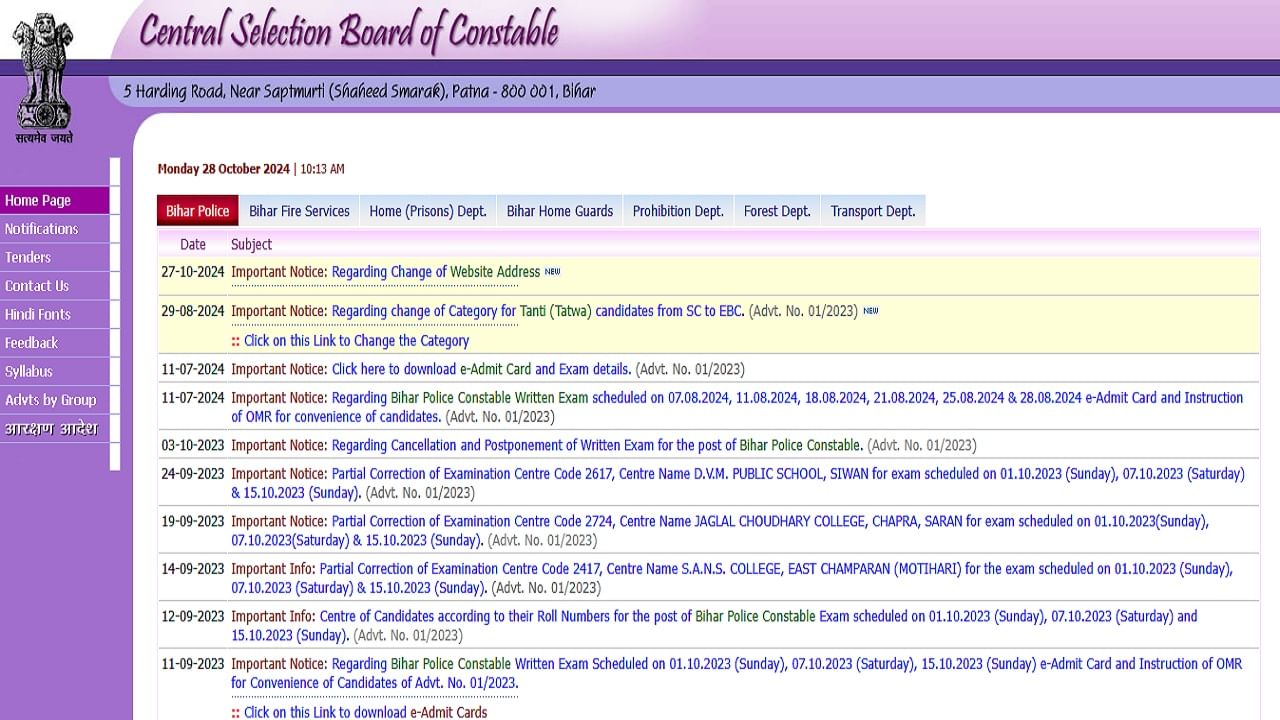
Task: Click the date 03-10-2023
Action: [x=193, y=445]
